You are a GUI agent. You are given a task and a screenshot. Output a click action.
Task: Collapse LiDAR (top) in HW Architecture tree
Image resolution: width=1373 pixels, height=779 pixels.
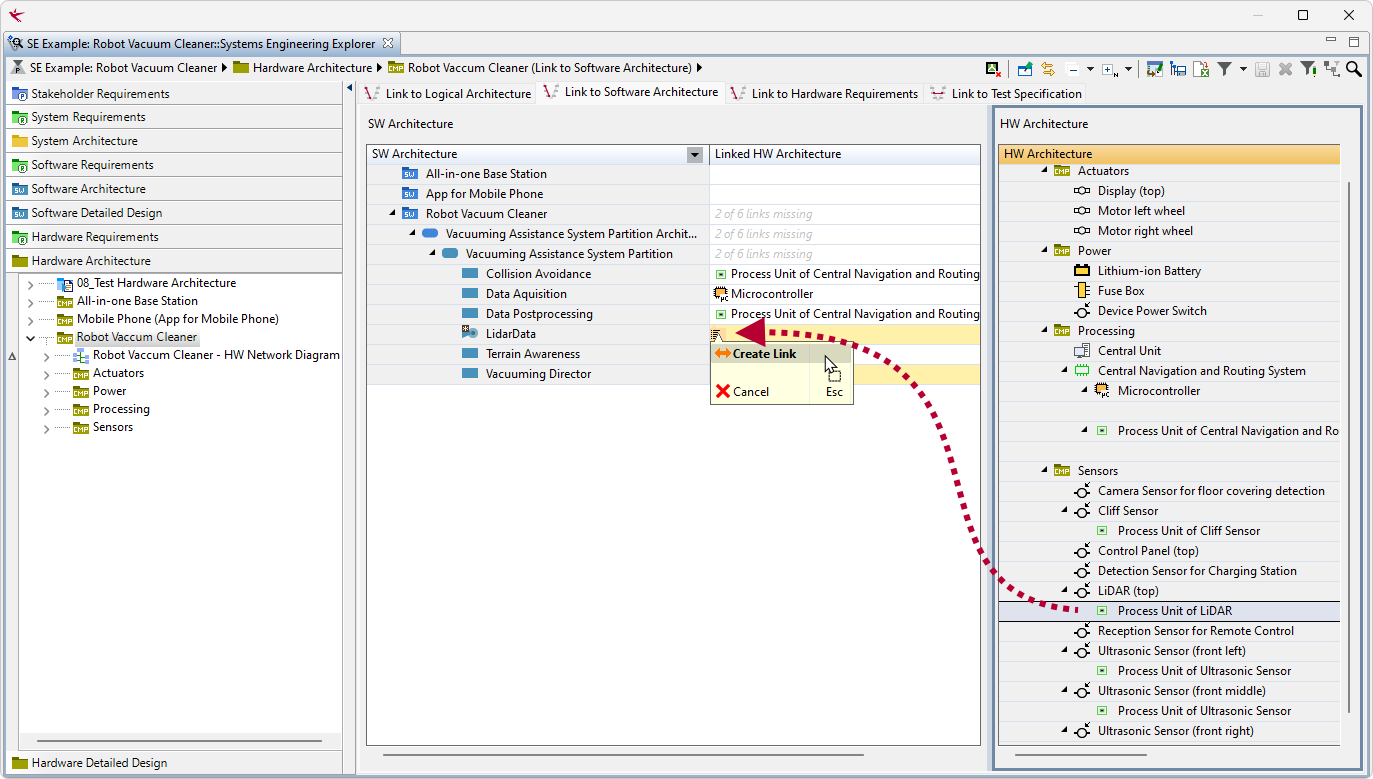click(x=1065, y=591)
